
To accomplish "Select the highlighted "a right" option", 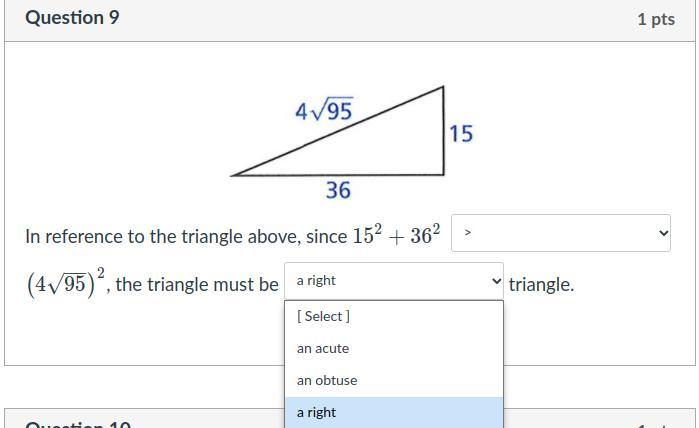I will 317,412.
